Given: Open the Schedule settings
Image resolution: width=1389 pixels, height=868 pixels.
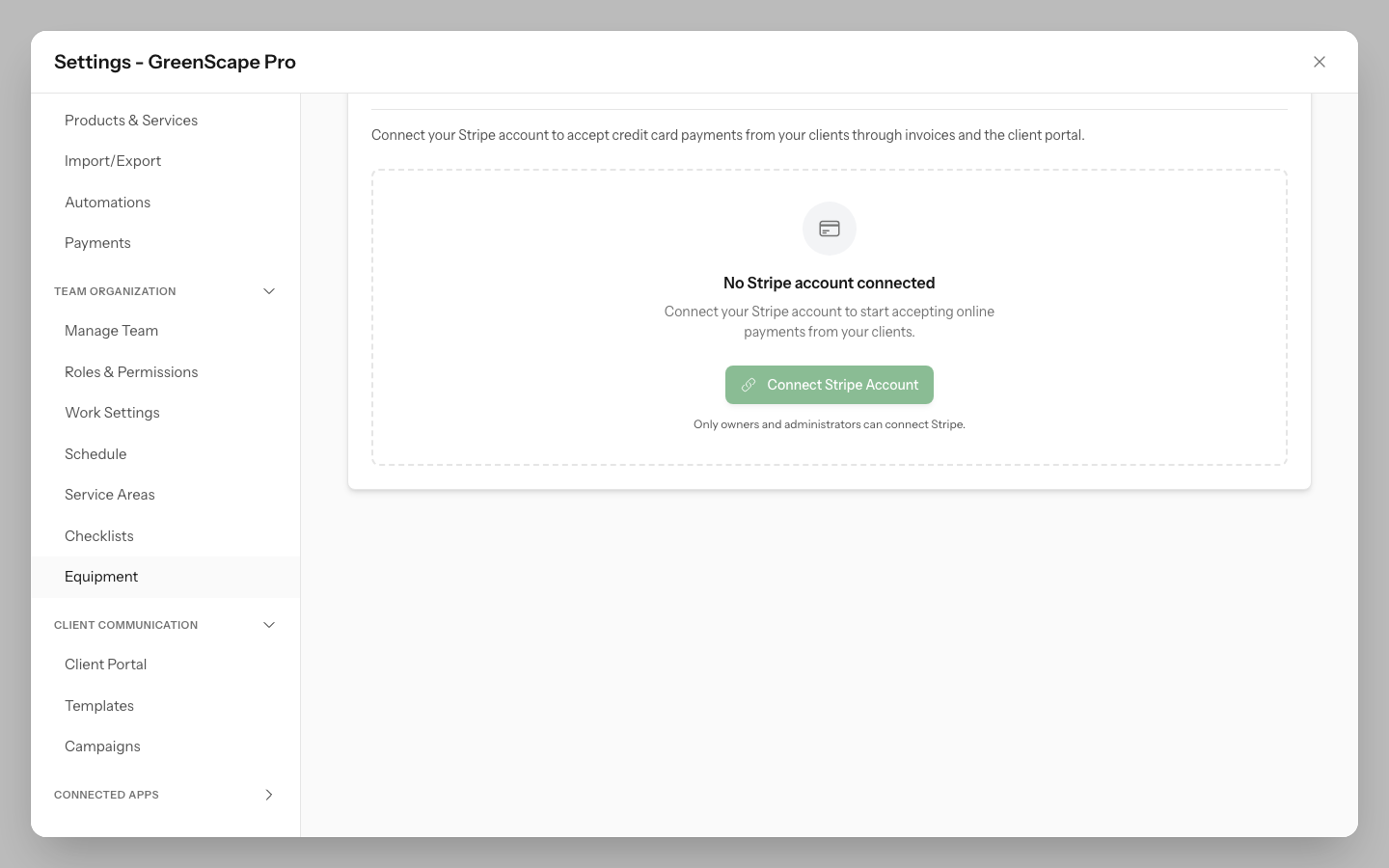Looking at the screenshot, I should pos(95,454).
